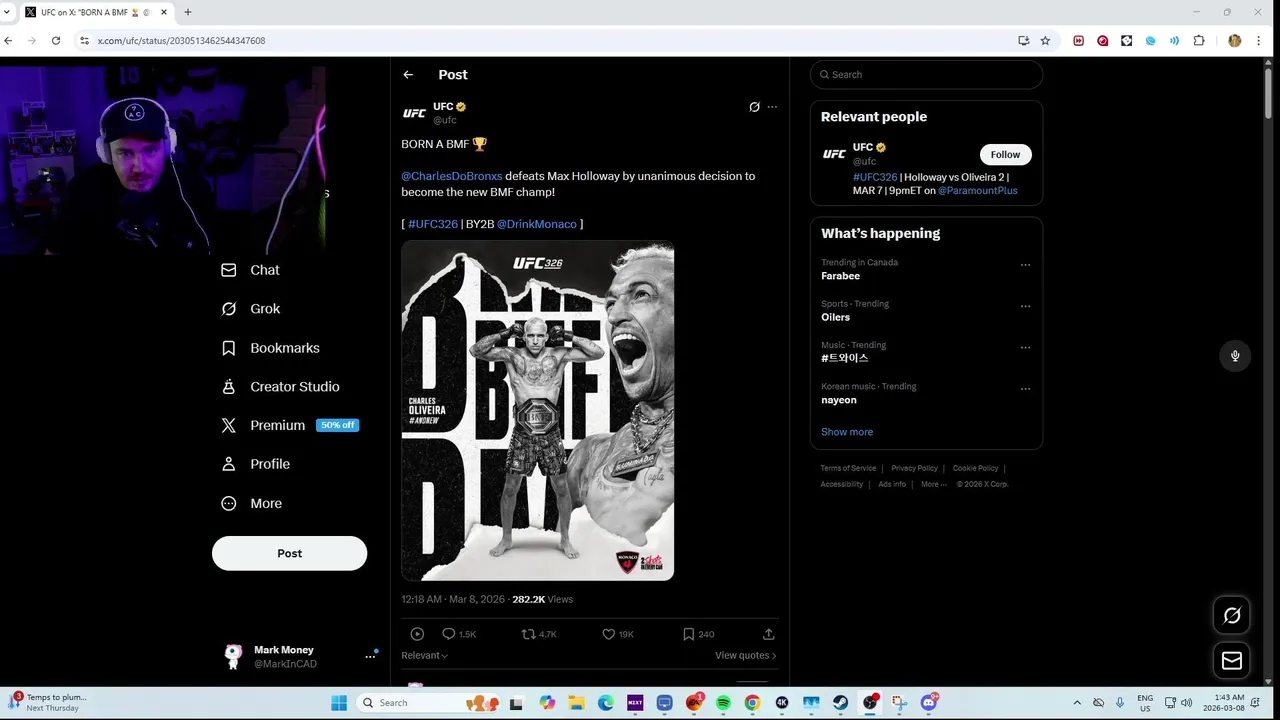Open the Chrome Extensions puzzle icon
Image resolution: width=1280 pixels, height=720 pixels.
click(1199, 41)
